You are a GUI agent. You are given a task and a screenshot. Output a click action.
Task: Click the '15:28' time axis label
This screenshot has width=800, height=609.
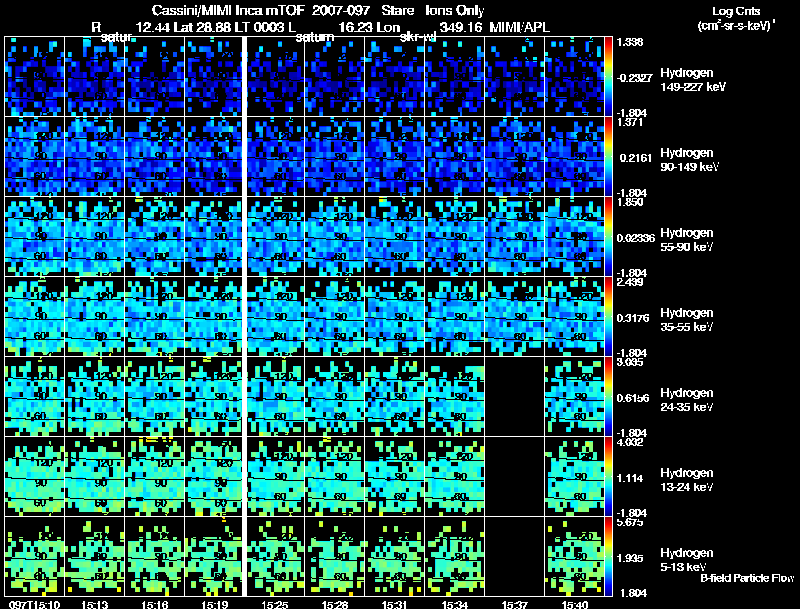pos(335,604)
